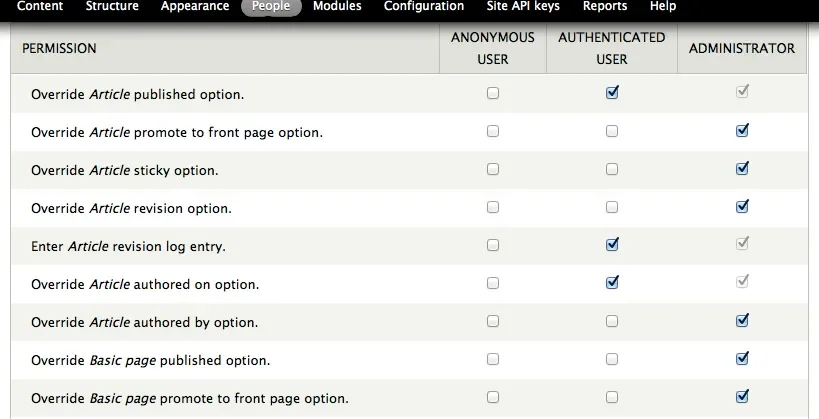Enable authenticated user Override Basic page promote option
The width and height of the screenshot is (819, 419).
click(612, 397)
